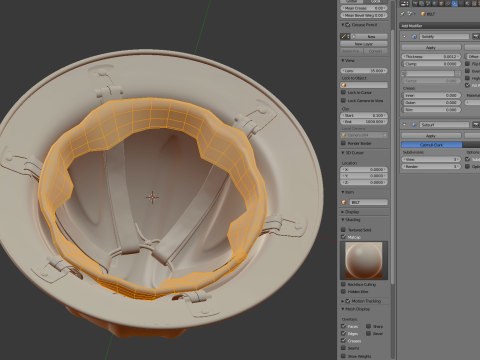Click the pin icon beside BELT breadcrumb
Screen dimensions: 480x360
[402, 14]
